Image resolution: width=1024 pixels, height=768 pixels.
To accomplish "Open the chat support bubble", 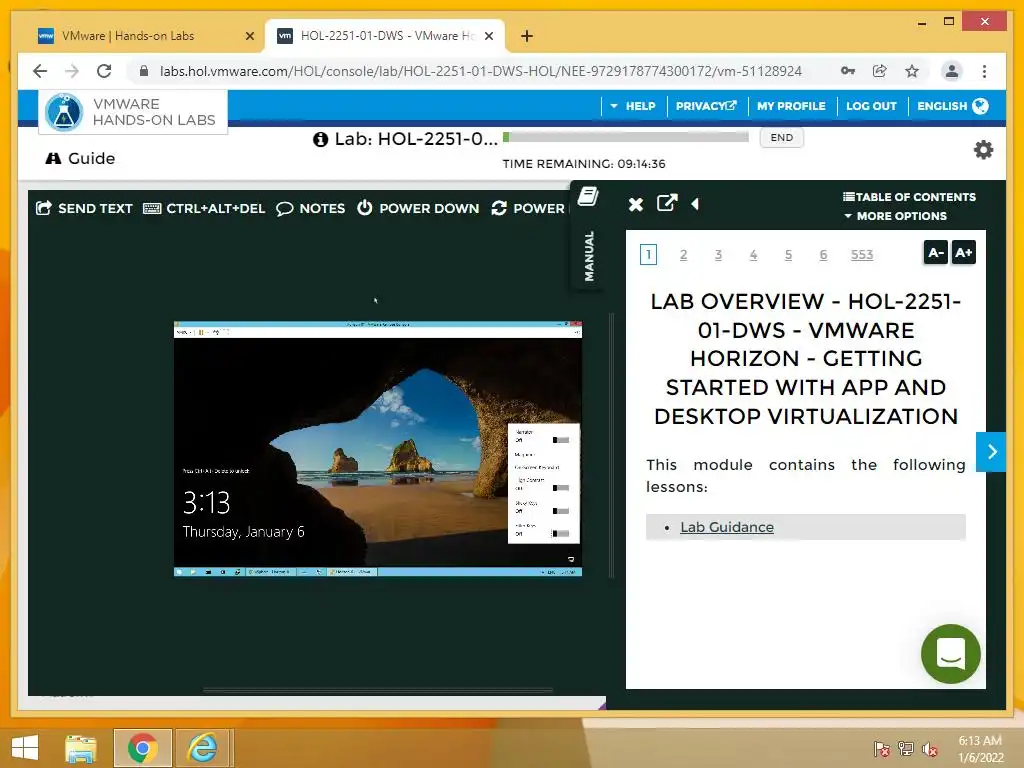I will click(950, 654).
